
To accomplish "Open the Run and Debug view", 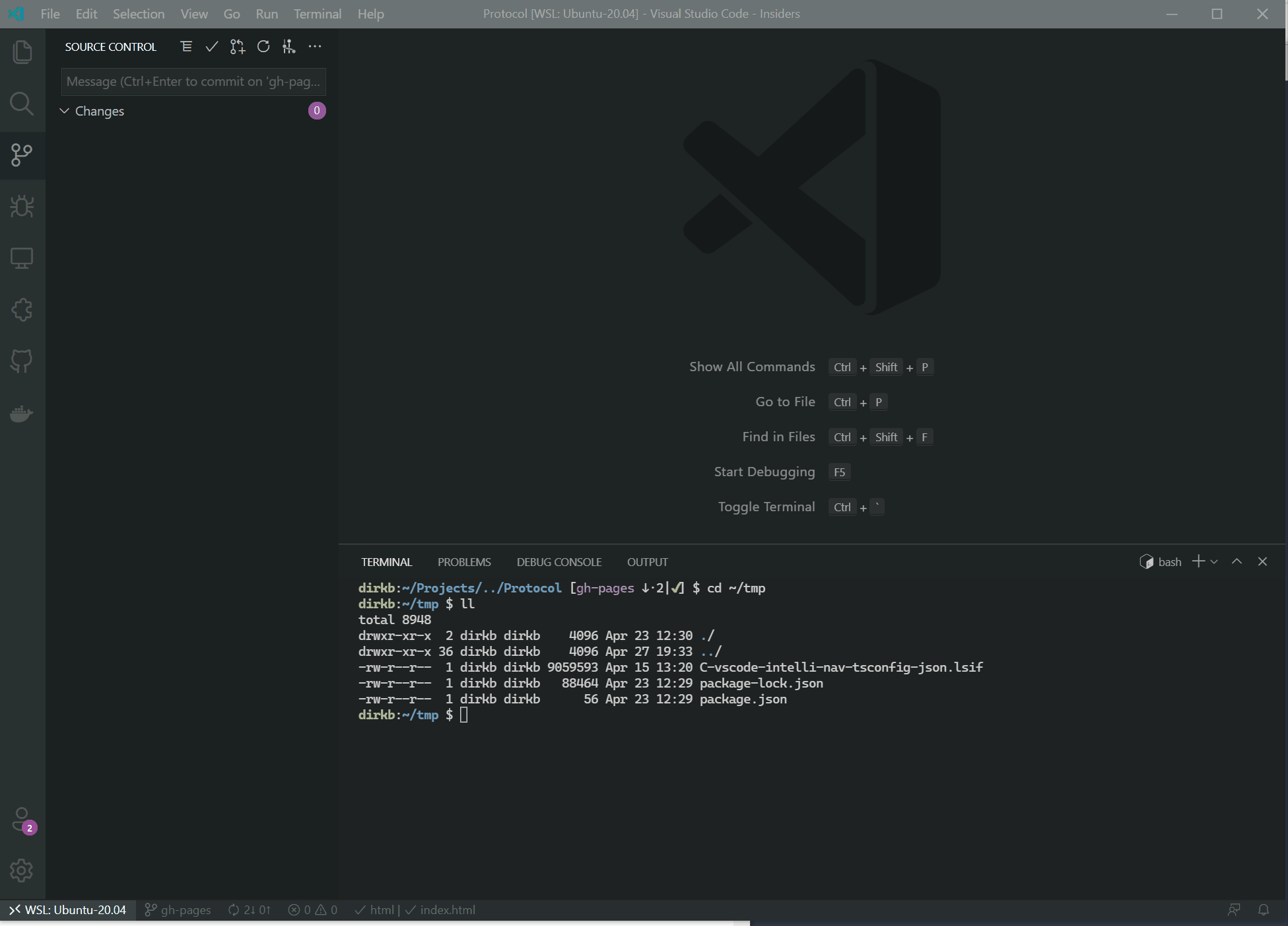I will pos(22,206).
